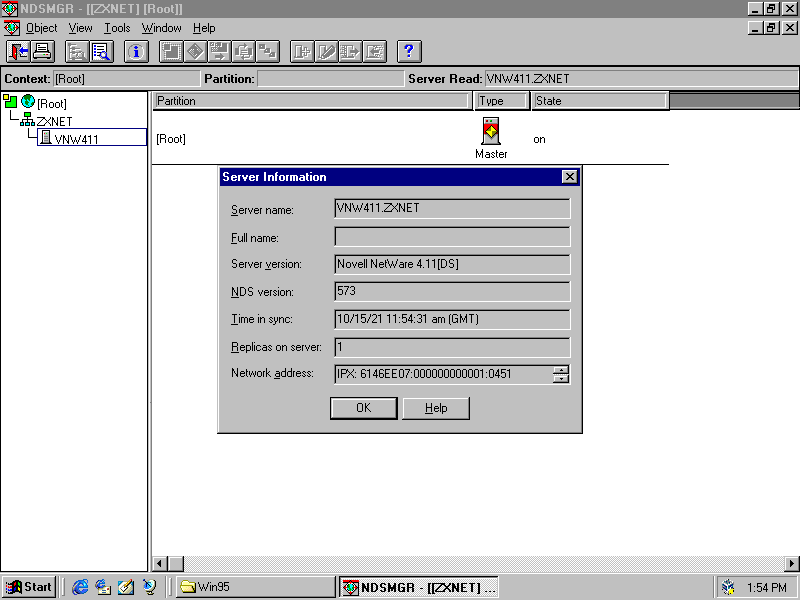This screenshot has width=800, height=600.
Task: Close the Server Information dialog
Action: pos(569,177)
